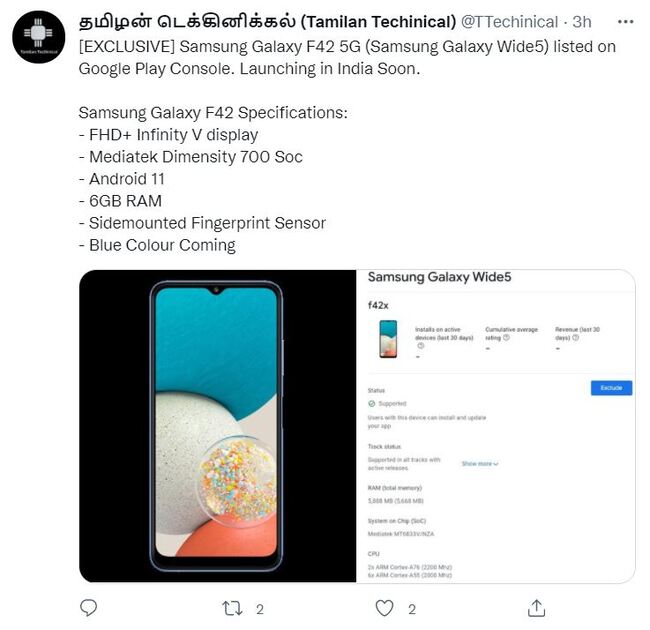Click the green Supported checkmark status icon
Screen dimensions: 650x630
pos(371,404)
